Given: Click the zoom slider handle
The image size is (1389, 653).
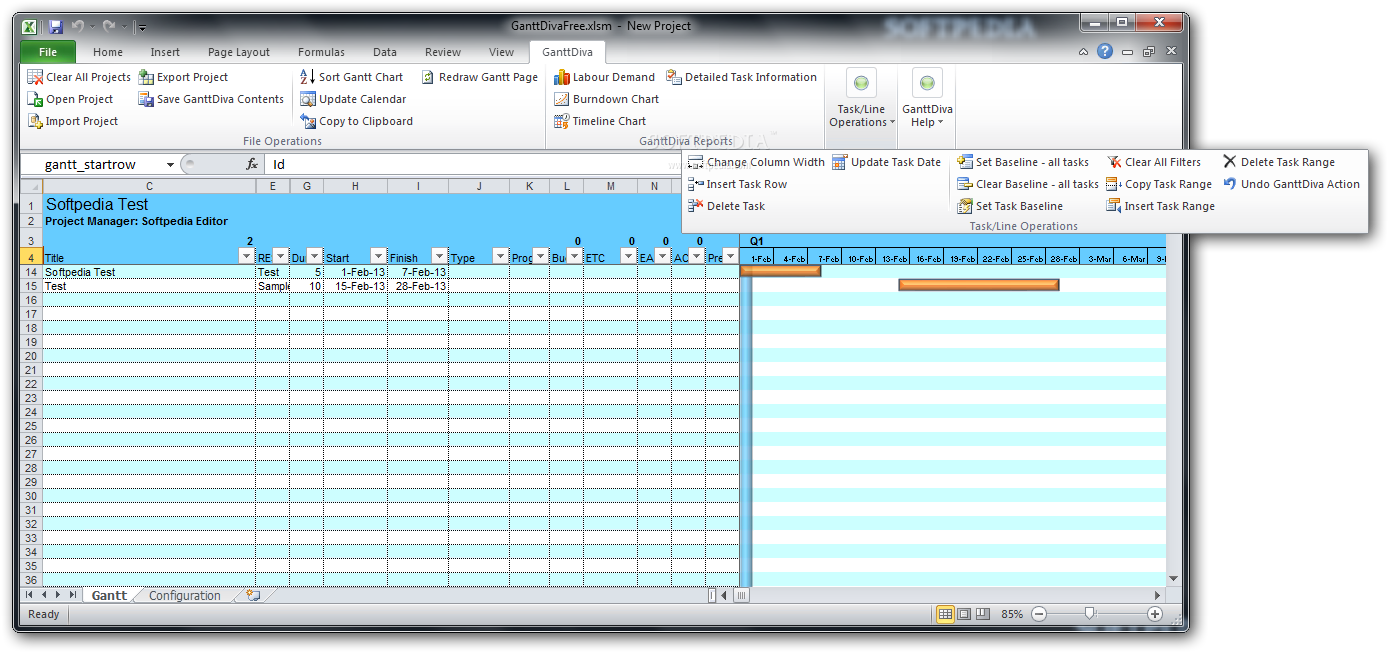Looking at the screenshot, I should tap(1089, 614).
